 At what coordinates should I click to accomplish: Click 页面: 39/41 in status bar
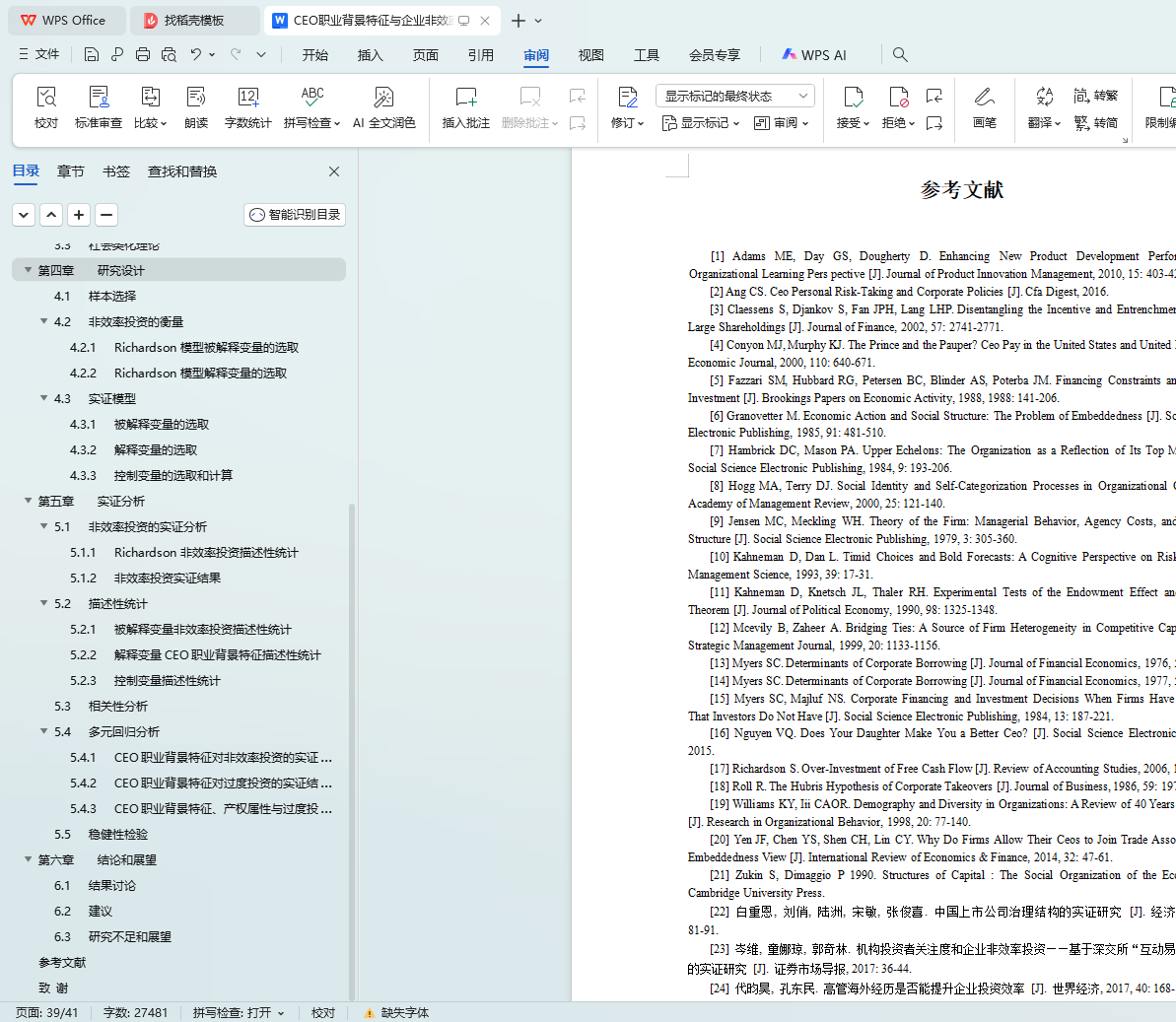pyautogui.click(x=46, y=1013)
